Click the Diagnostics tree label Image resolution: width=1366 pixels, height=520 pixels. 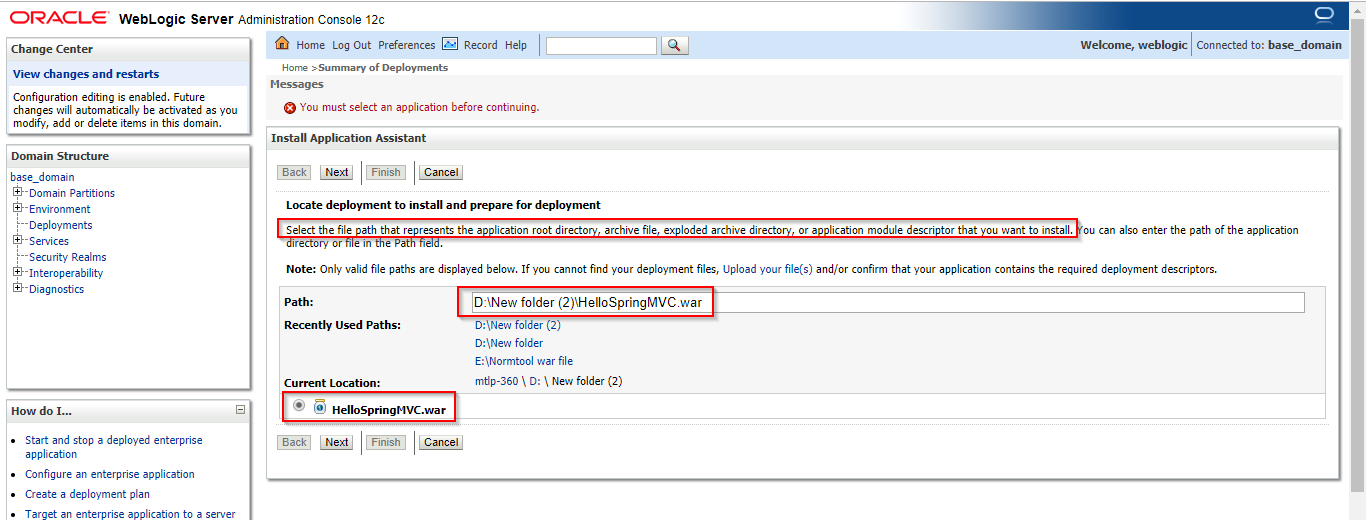(57, 289)
